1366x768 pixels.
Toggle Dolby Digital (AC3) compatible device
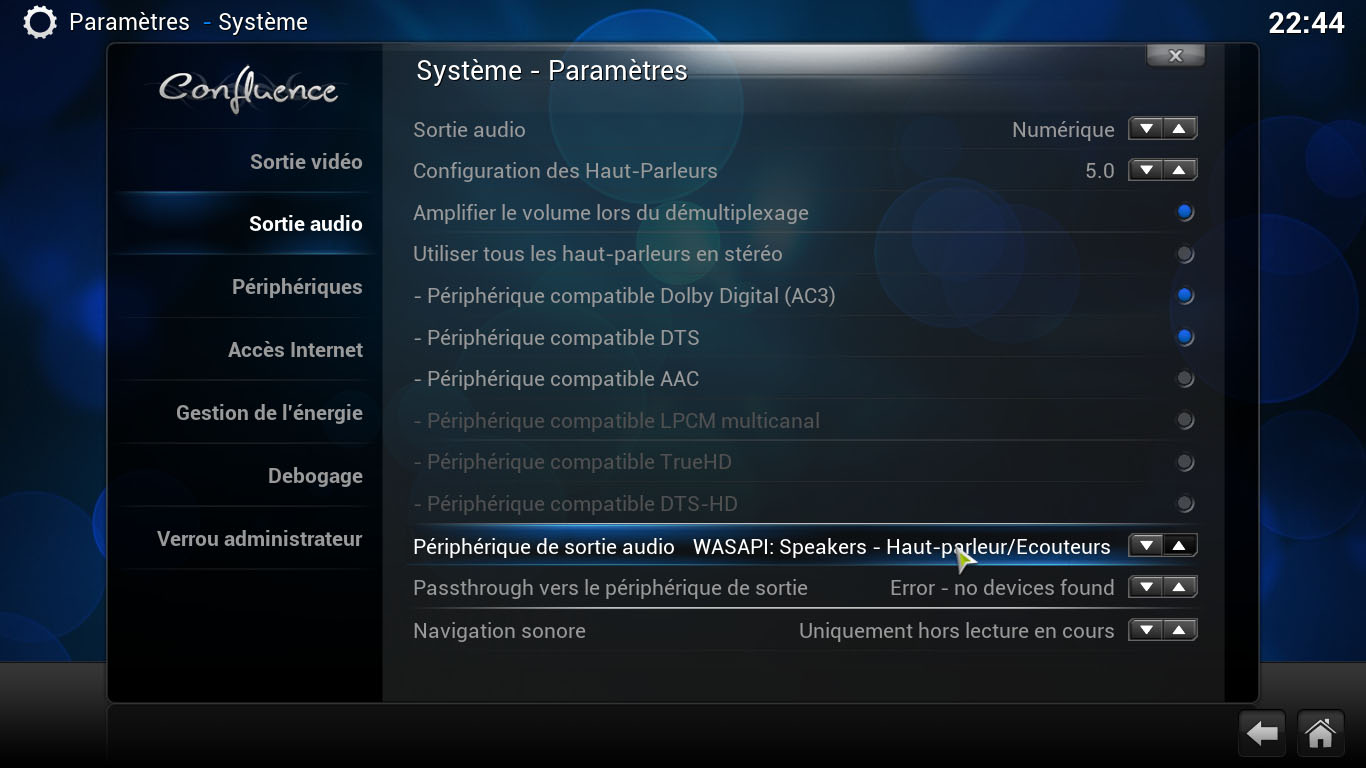click(x=1185, y=296)
